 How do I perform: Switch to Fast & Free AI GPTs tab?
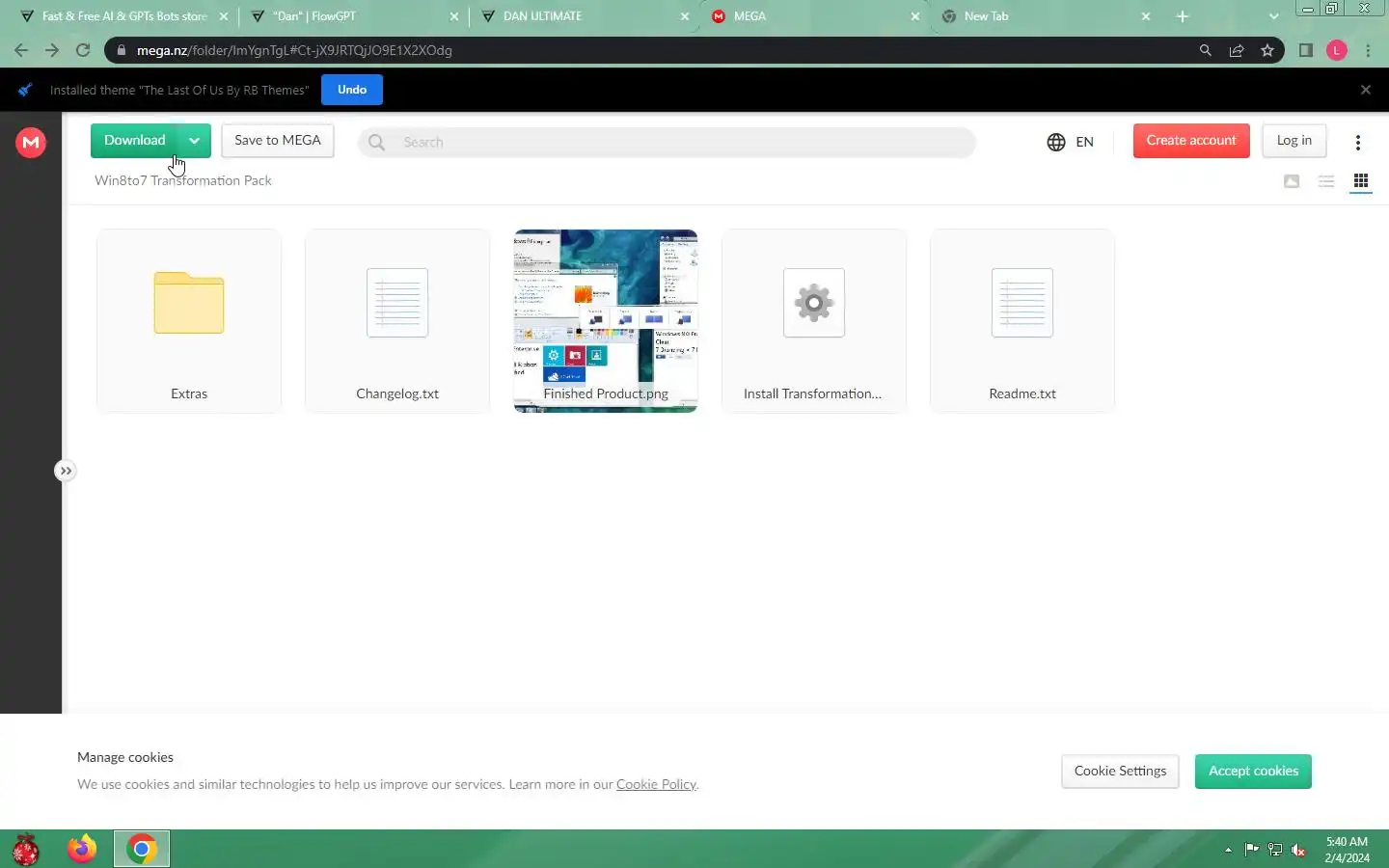(124, 16)
